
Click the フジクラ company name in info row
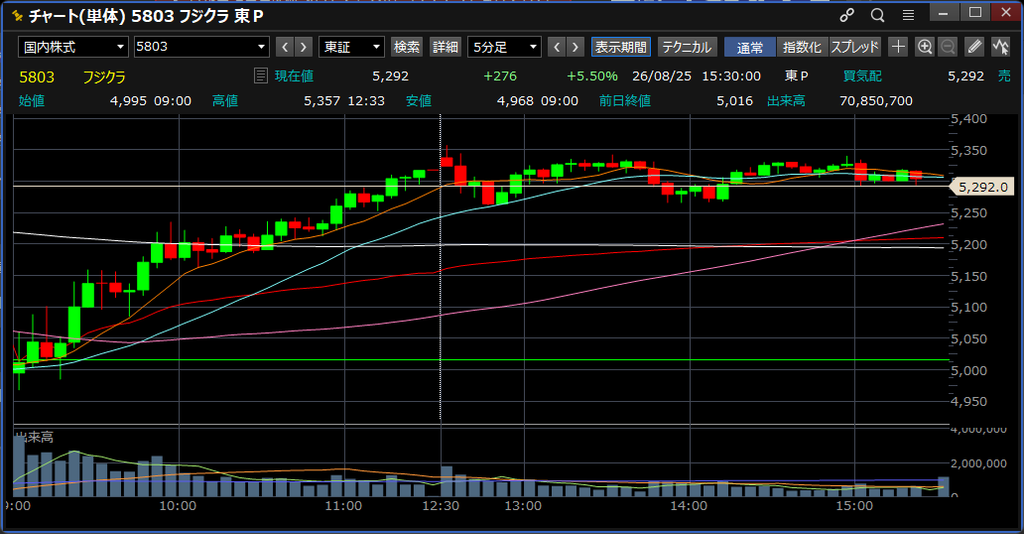(104, 77)
